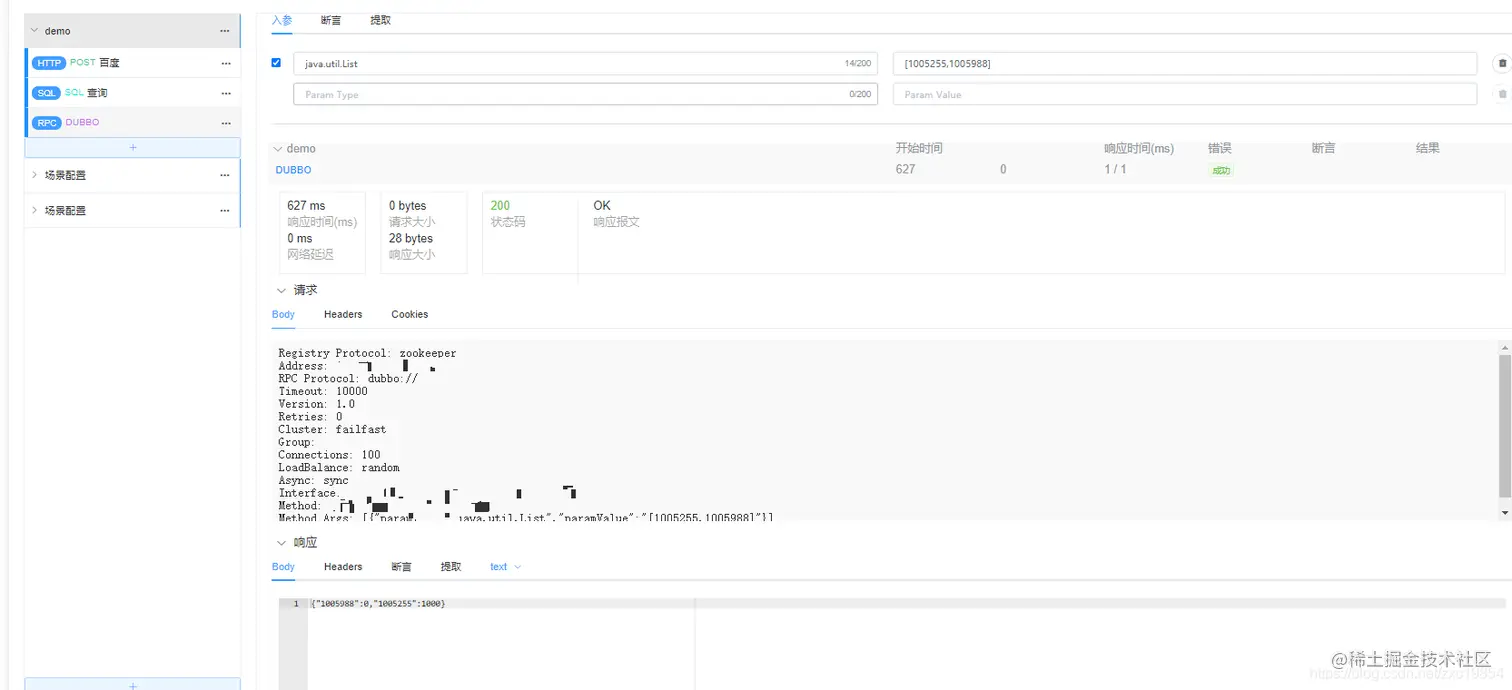Click the request body scrollbar thumb
The height and width of the screenshot is (690, 1512).
point(1505,425)
